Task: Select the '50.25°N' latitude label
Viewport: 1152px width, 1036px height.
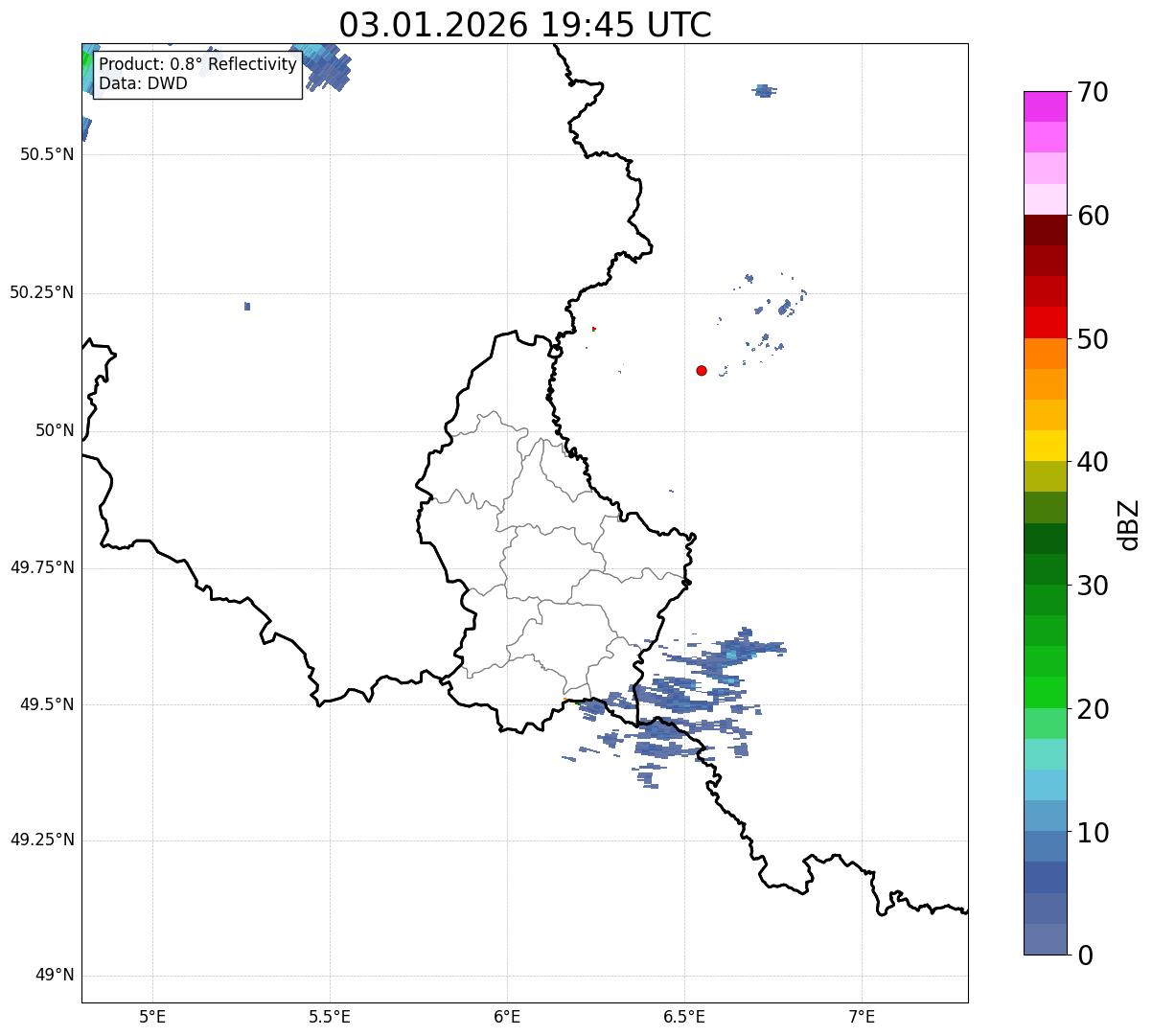Action: (x=42, y=292)
